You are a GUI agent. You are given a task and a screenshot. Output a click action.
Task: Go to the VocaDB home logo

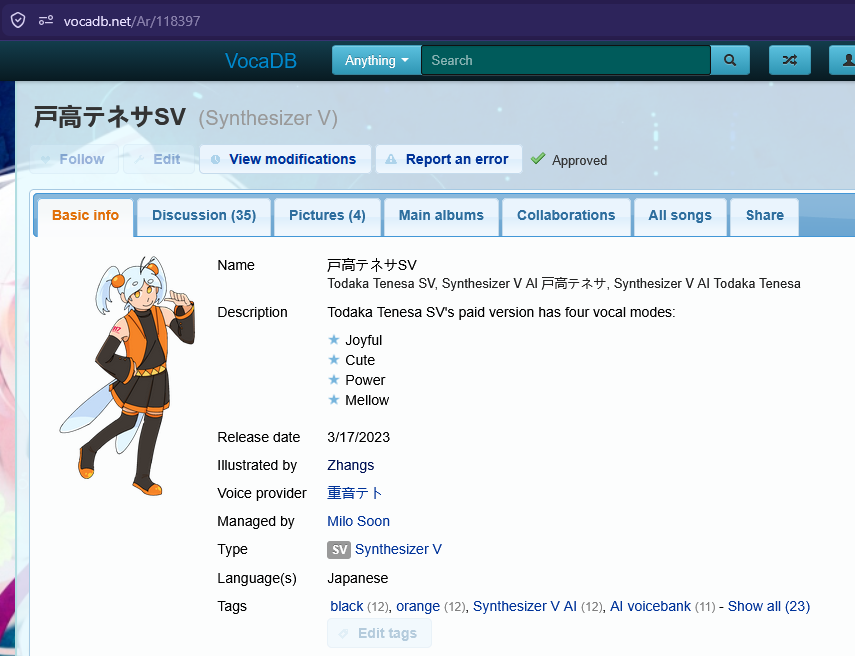click(x=261, y=61)
